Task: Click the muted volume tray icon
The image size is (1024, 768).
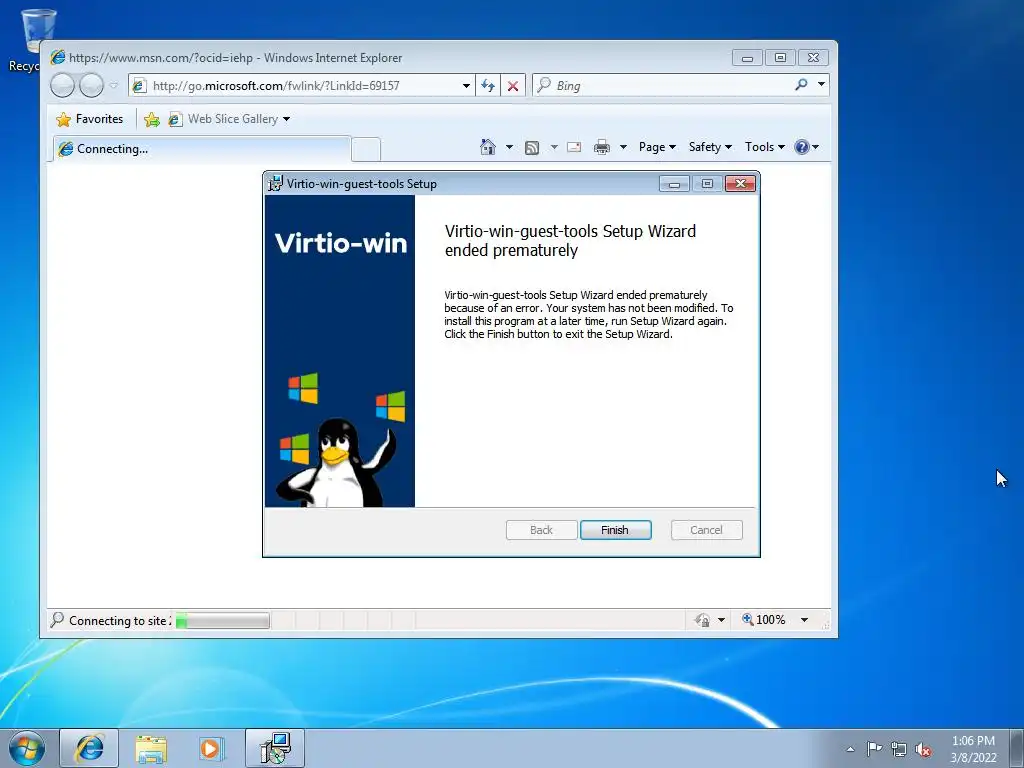Action: [923, 750]
